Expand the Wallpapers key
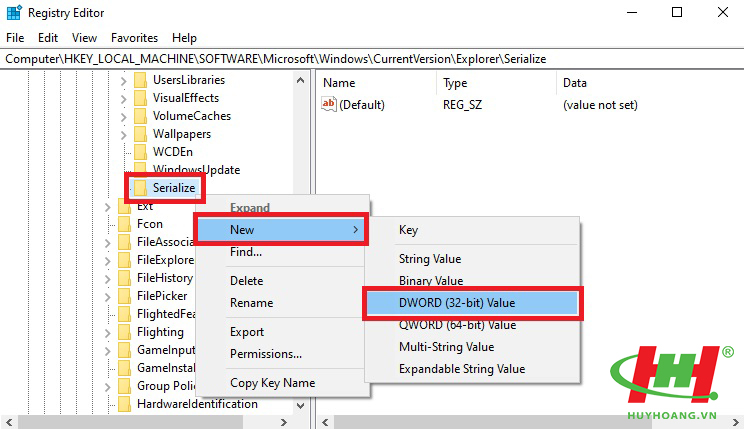This screenshot has height=429, width=744. (x=123, y=135)
